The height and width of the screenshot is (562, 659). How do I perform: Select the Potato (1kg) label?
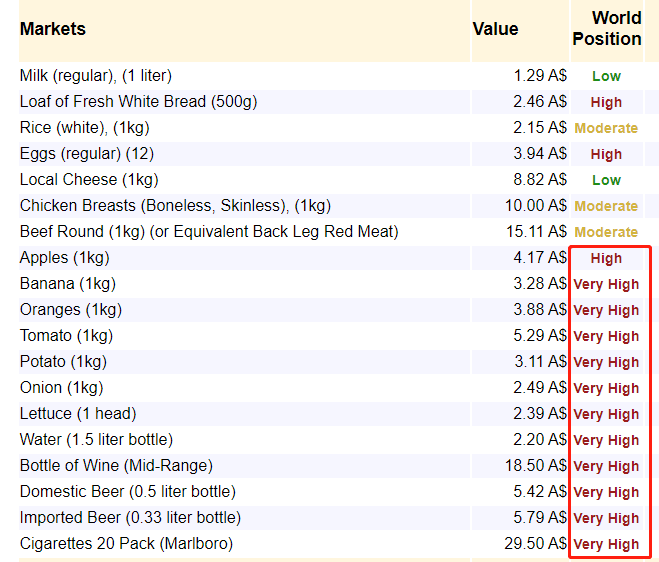pyautogui.click(x=63, y=362)
